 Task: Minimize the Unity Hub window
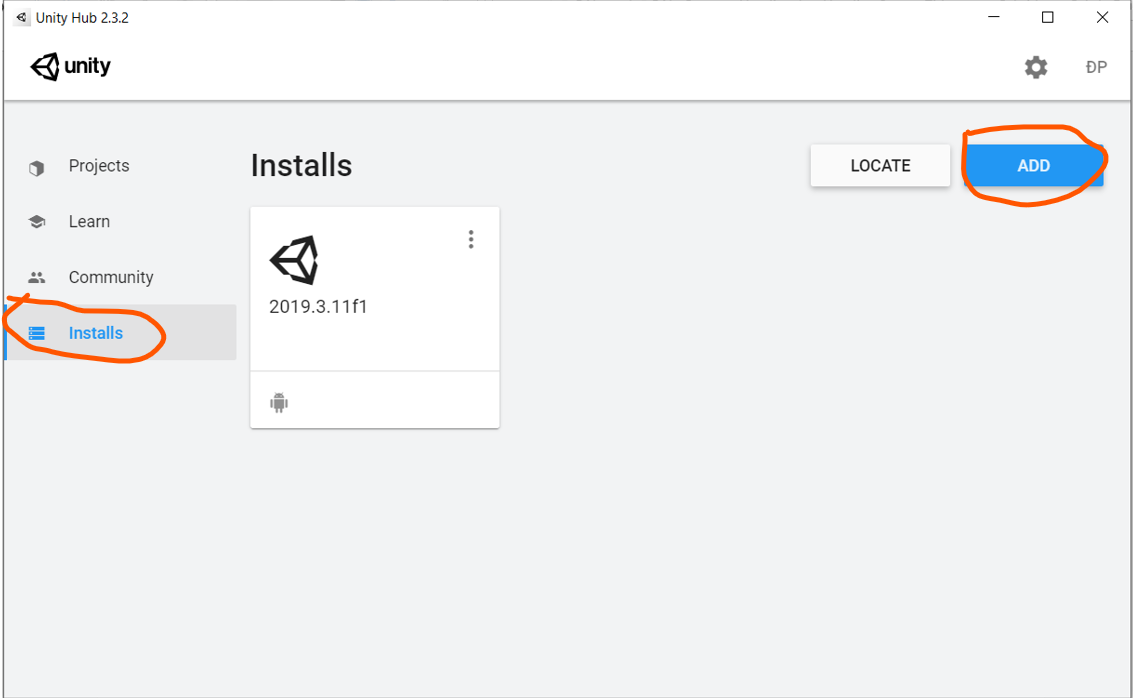tap(994, 17)
